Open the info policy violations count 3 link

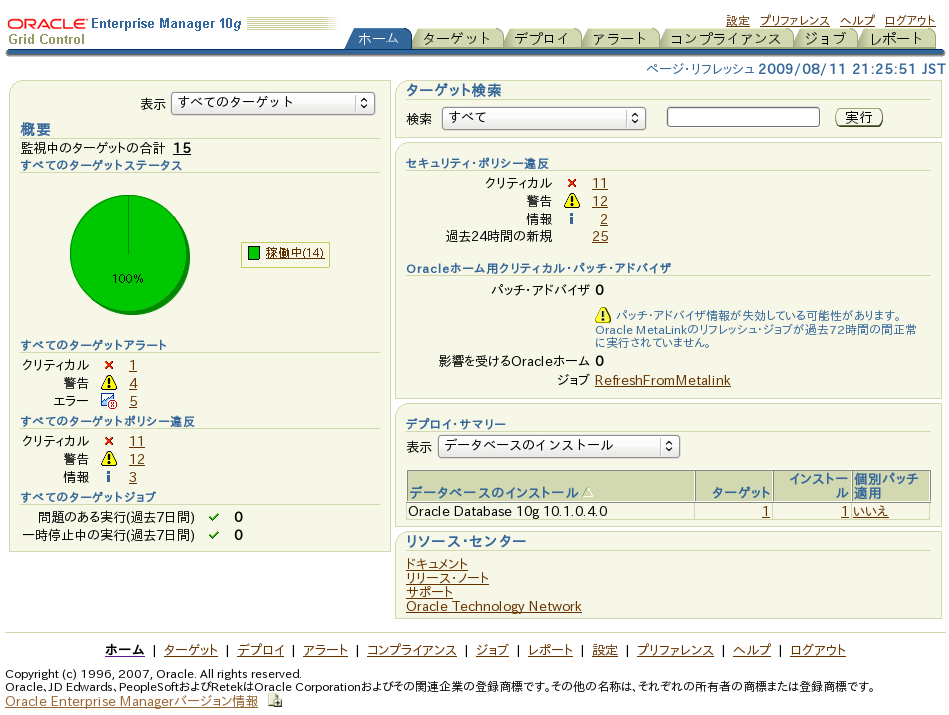tap(133, 478)
